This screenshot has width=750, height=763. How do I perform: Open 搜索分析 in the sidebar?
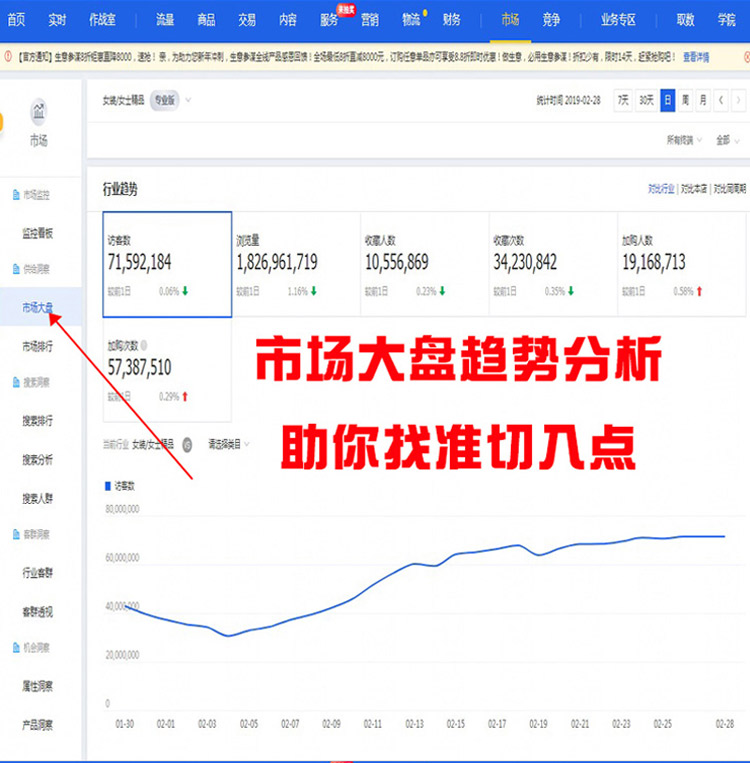click(x=37, y=459)
